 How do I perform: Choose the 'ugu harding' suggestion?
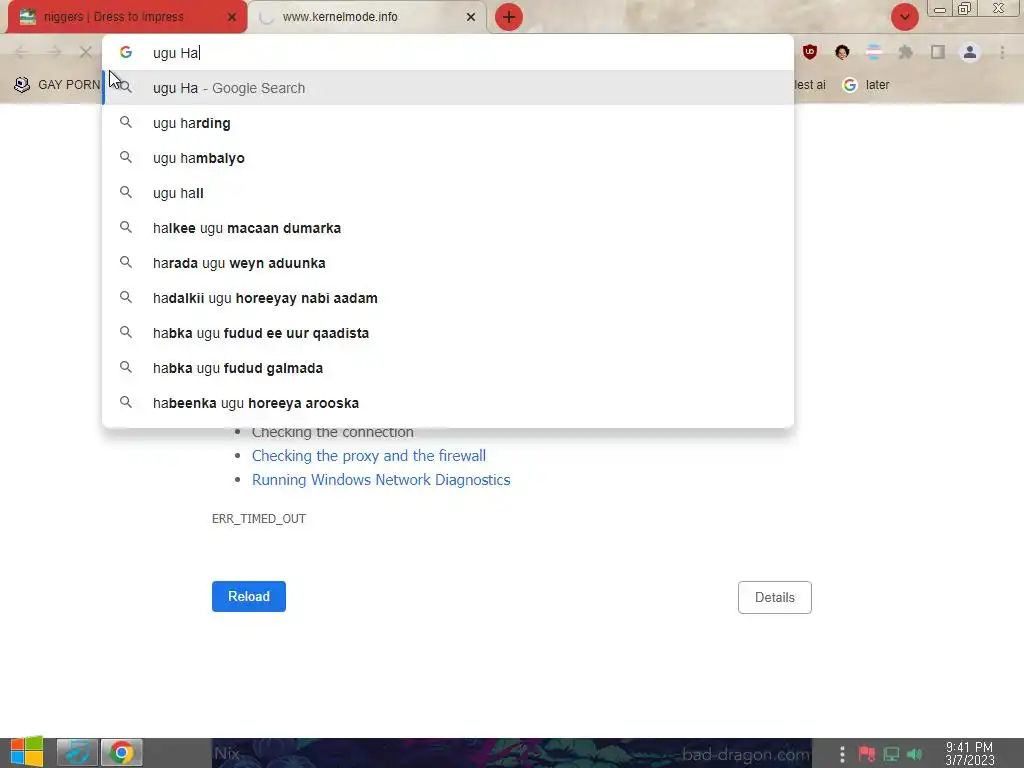(448, 123)
